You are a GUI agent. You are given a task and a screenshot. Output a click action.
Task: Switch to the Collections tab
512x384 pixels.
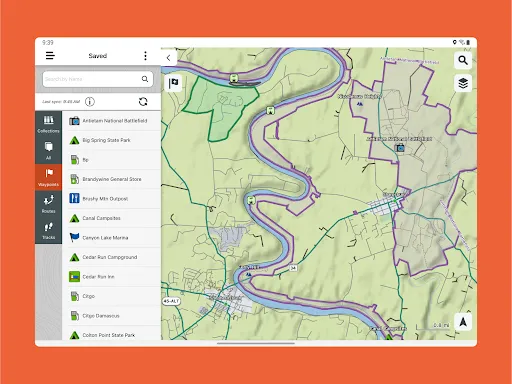click(x=48, y=124)
